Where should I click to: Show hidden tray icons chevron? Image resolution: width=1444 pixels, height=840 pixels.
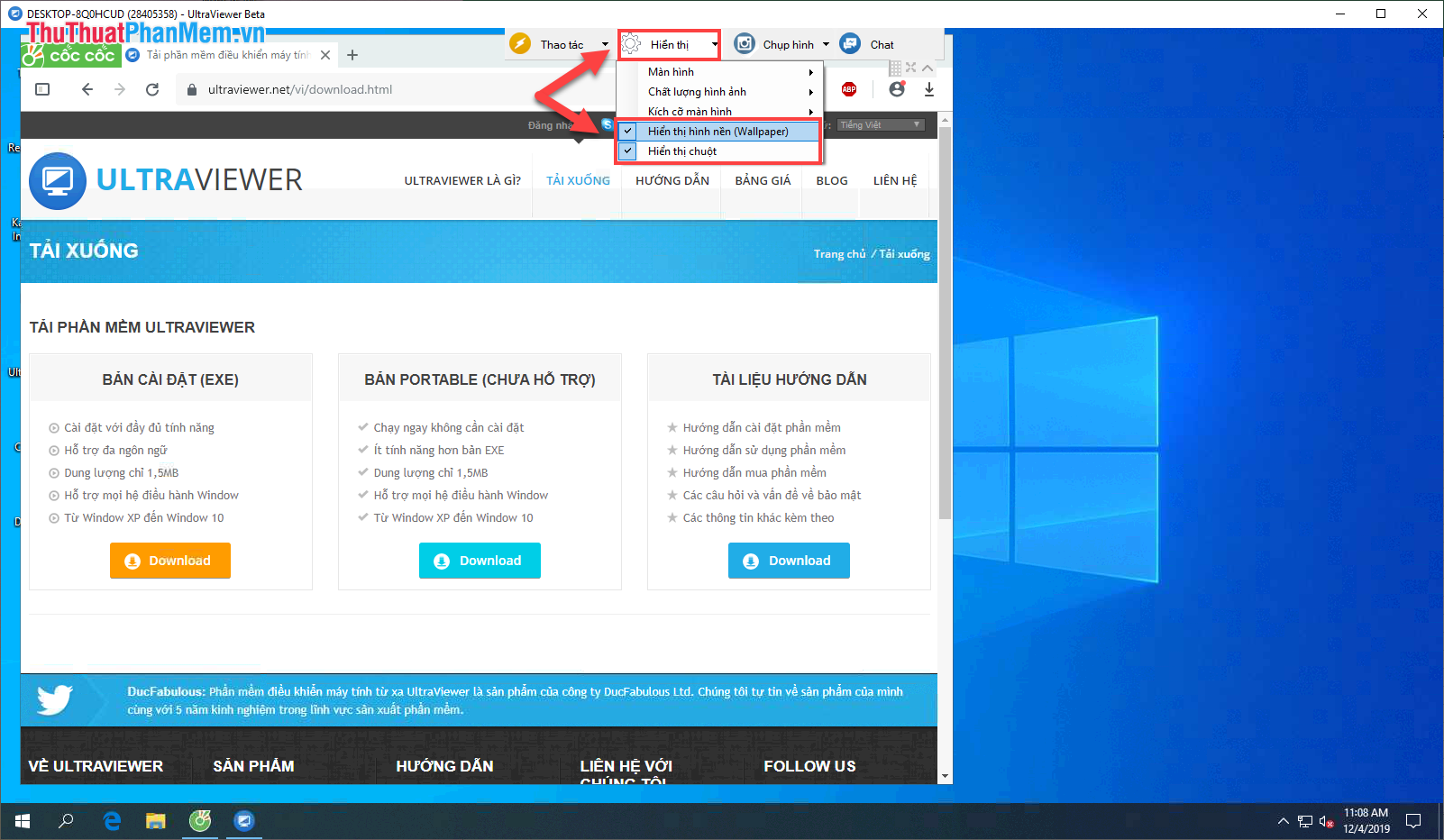pyautogui.click(x=1283, y=821)
